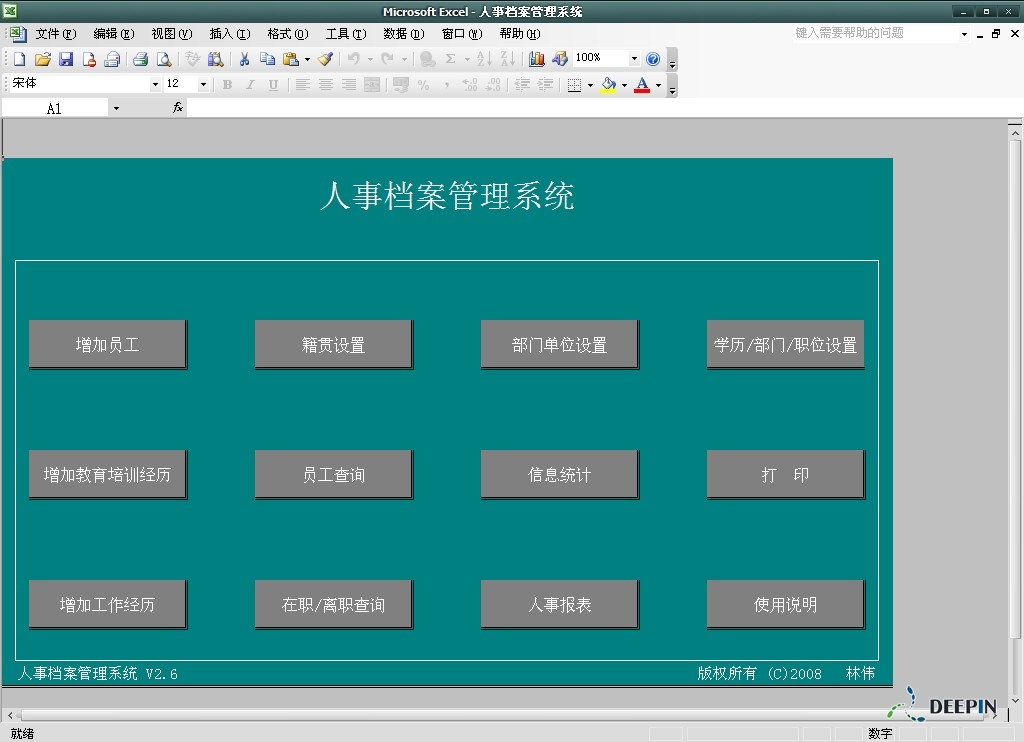The image size is (1024, 742).
Task: Click the New workbook icon
Action: pos(19,59)
